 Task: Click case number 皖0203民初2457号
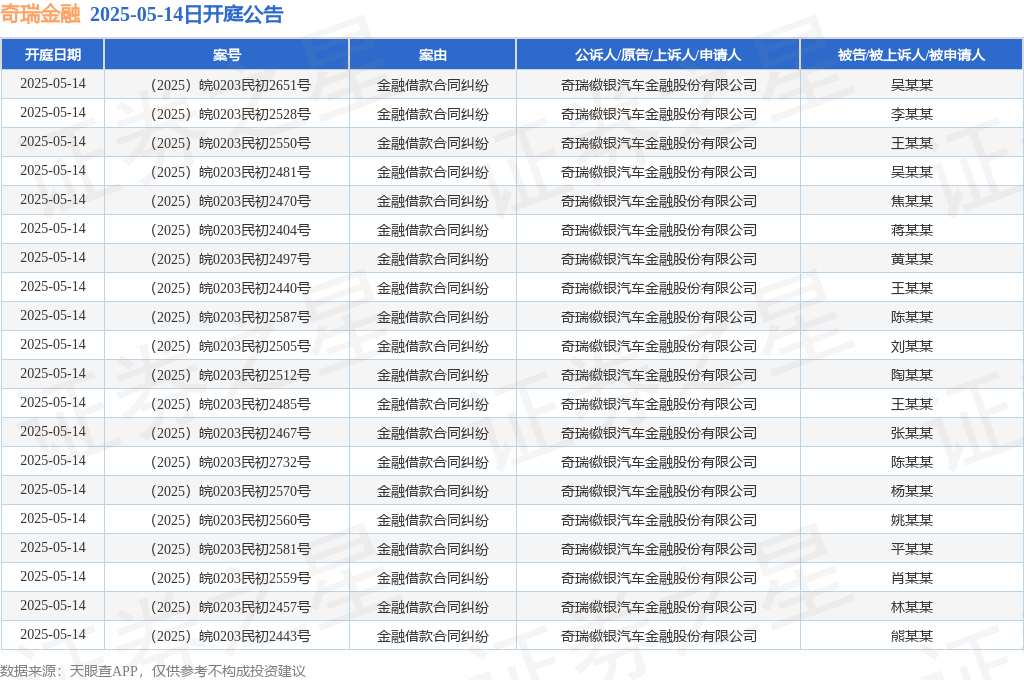click(231, 607)
